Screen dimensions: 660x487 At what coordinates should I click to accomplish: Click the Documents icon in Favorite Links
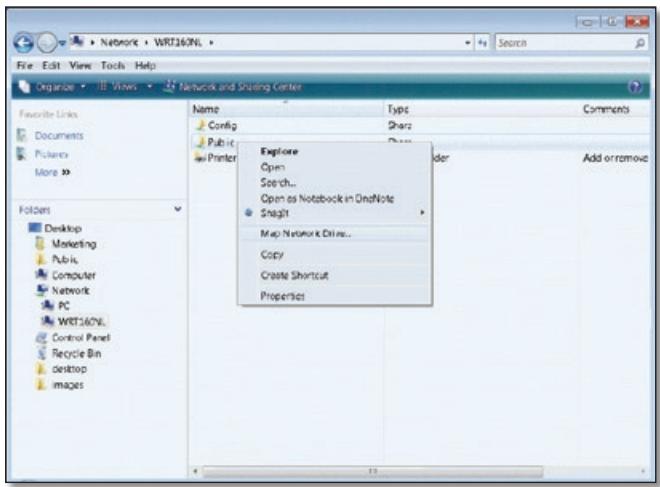22,135
